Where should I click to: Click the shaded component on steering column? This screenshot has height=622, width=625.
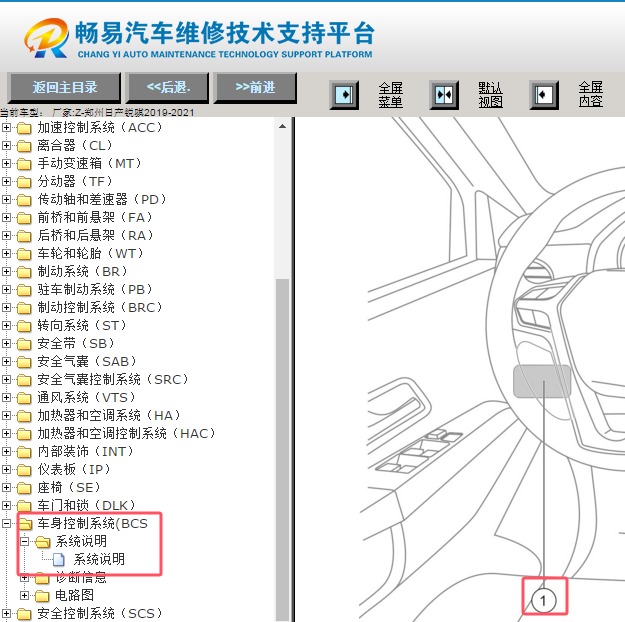(542, 381)
